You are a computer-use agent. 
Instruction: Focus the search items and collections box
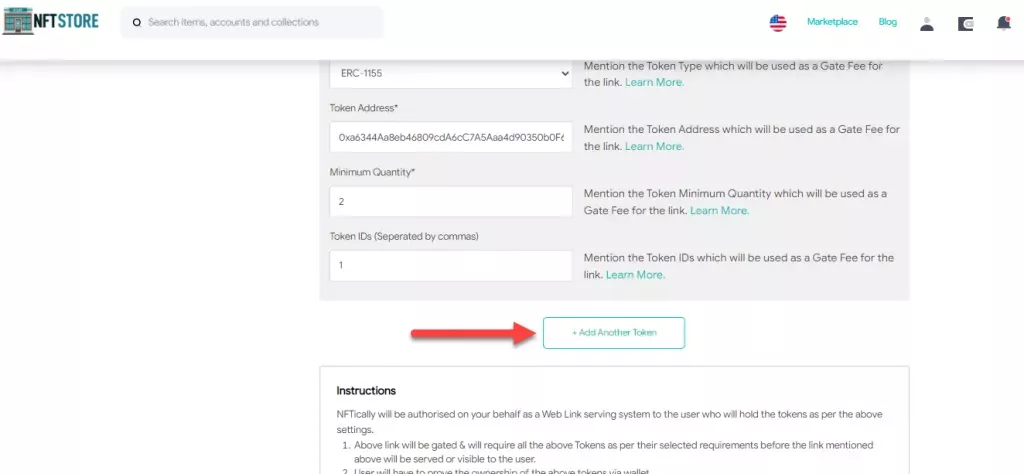pos(260,22)
